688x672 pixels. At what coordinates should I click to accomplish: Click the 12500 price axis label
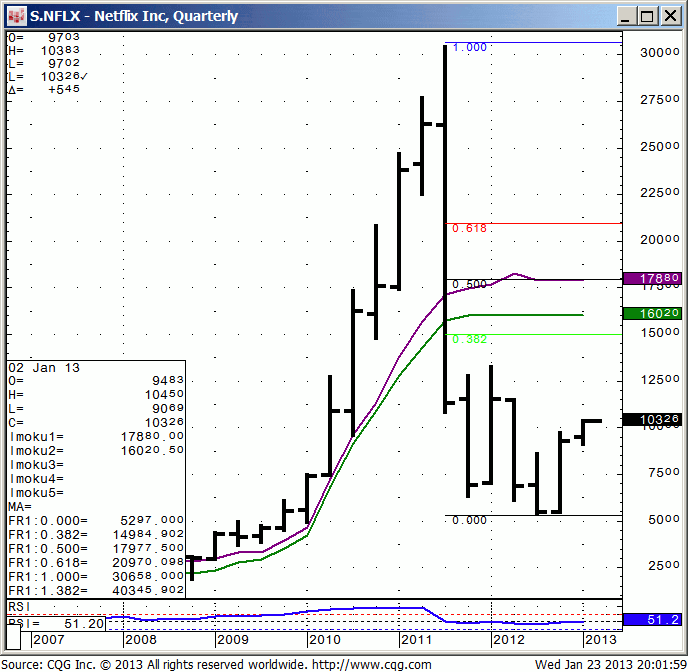coord(659,379)
